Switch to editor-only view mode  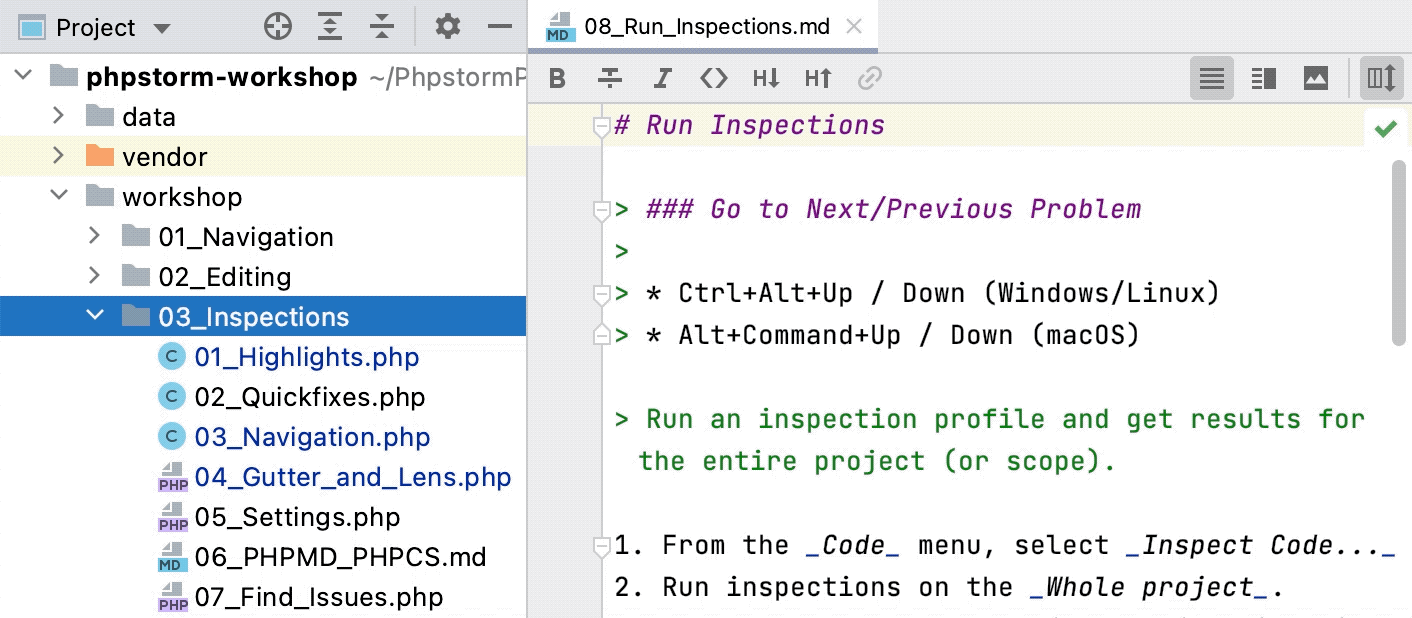[x=1211, y=78]
